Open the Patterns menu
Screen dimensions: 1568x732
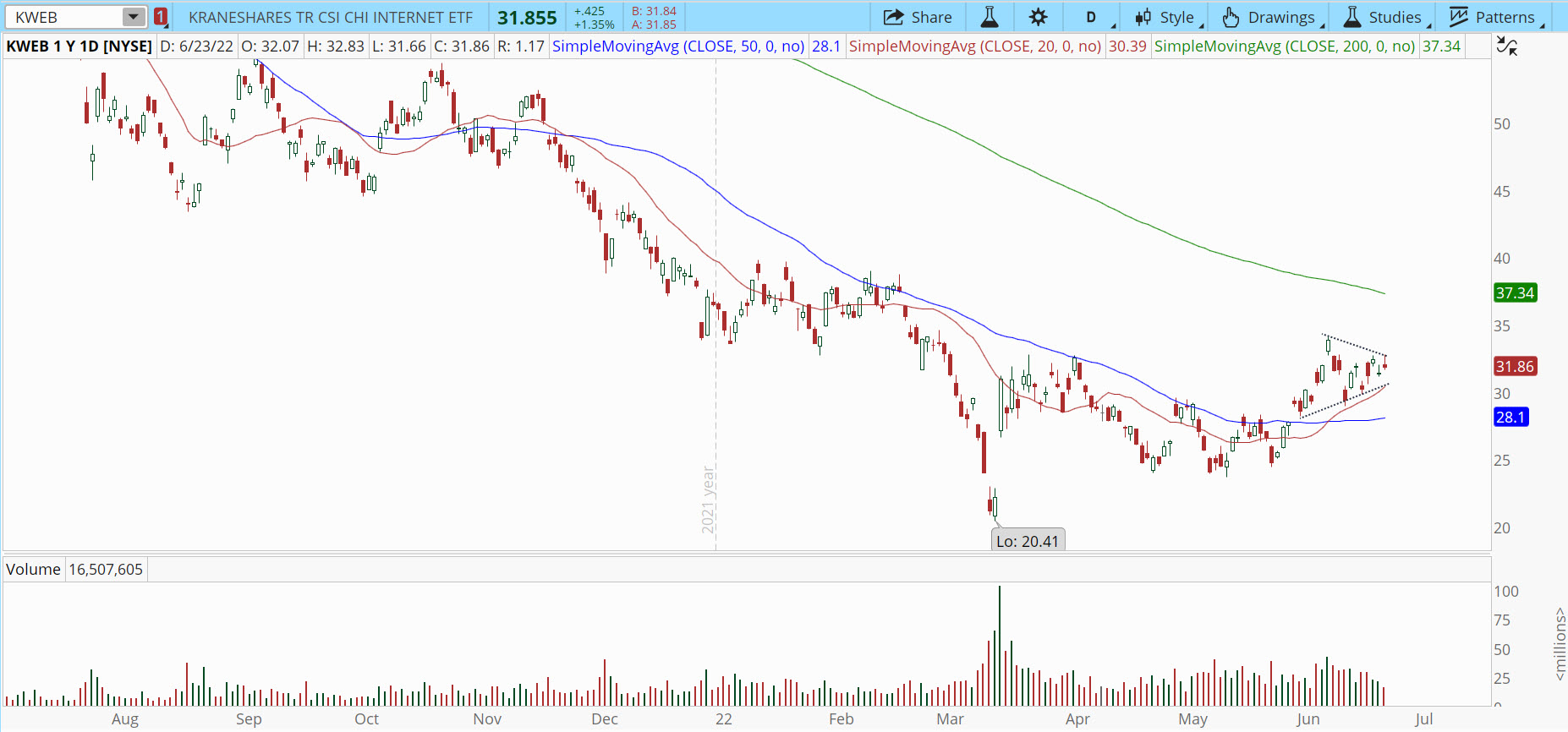pyautogui.click(x=1494, y=17)
